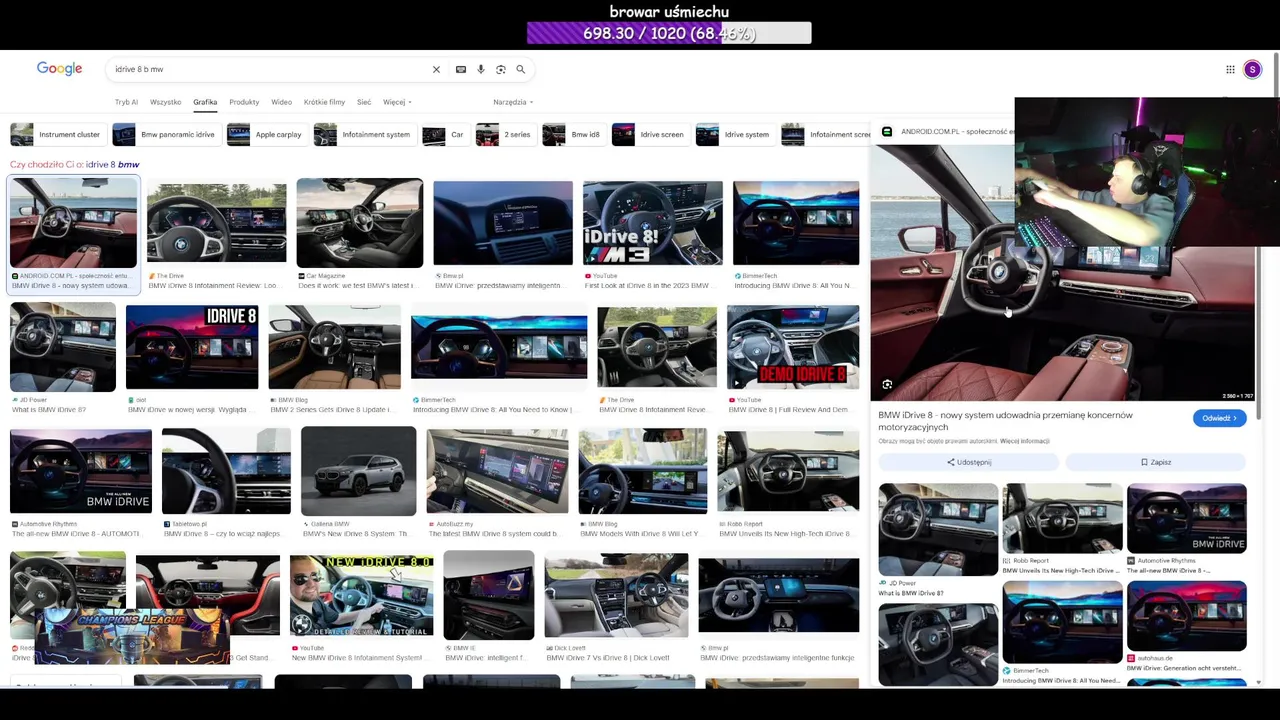Click suggested correction idrive 8 bmw
The width and height of the screenshot is (1280, 720).
(112, 164)
